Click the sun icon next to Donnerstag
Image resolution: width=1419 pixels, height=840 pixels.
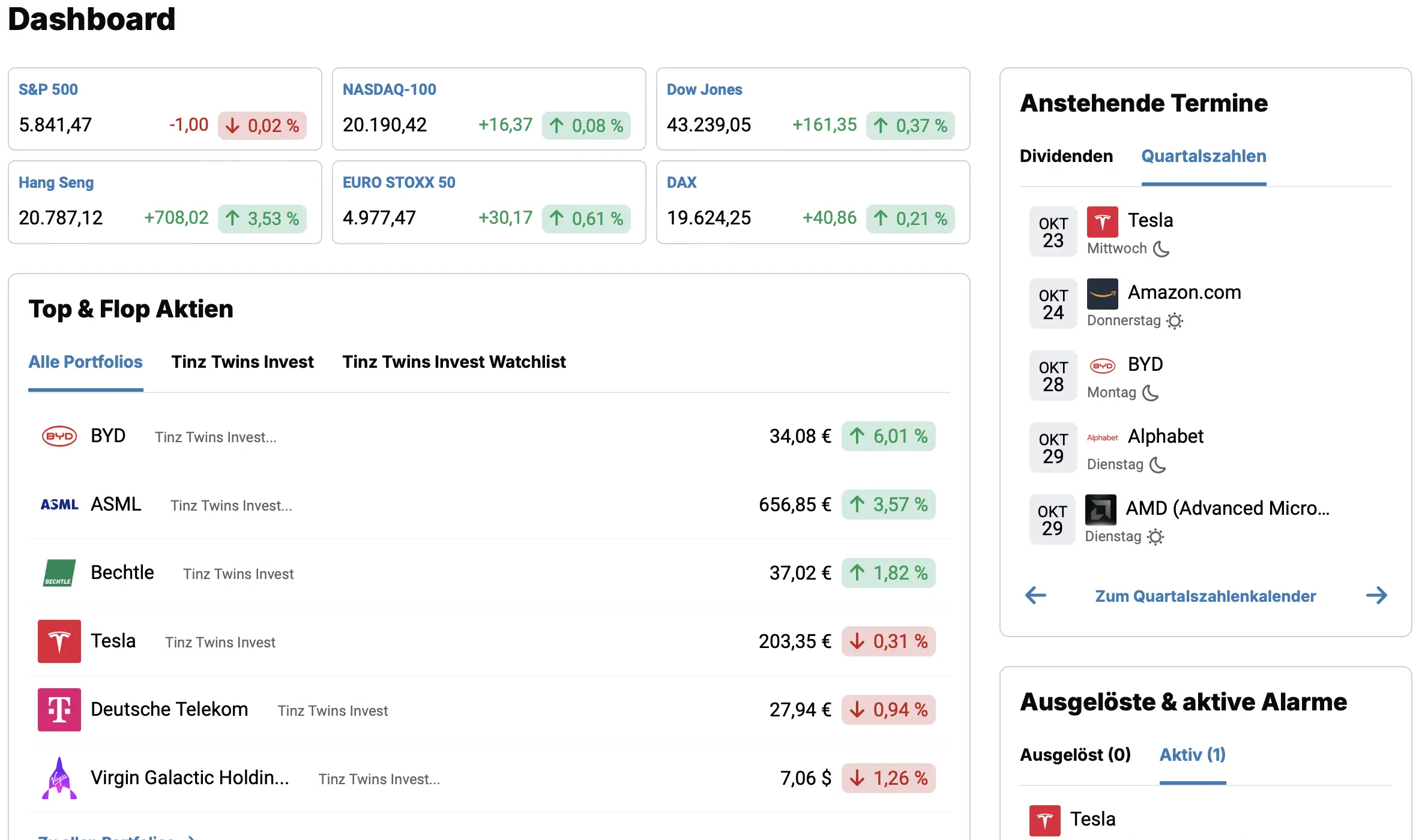[x=1175, y=321]
